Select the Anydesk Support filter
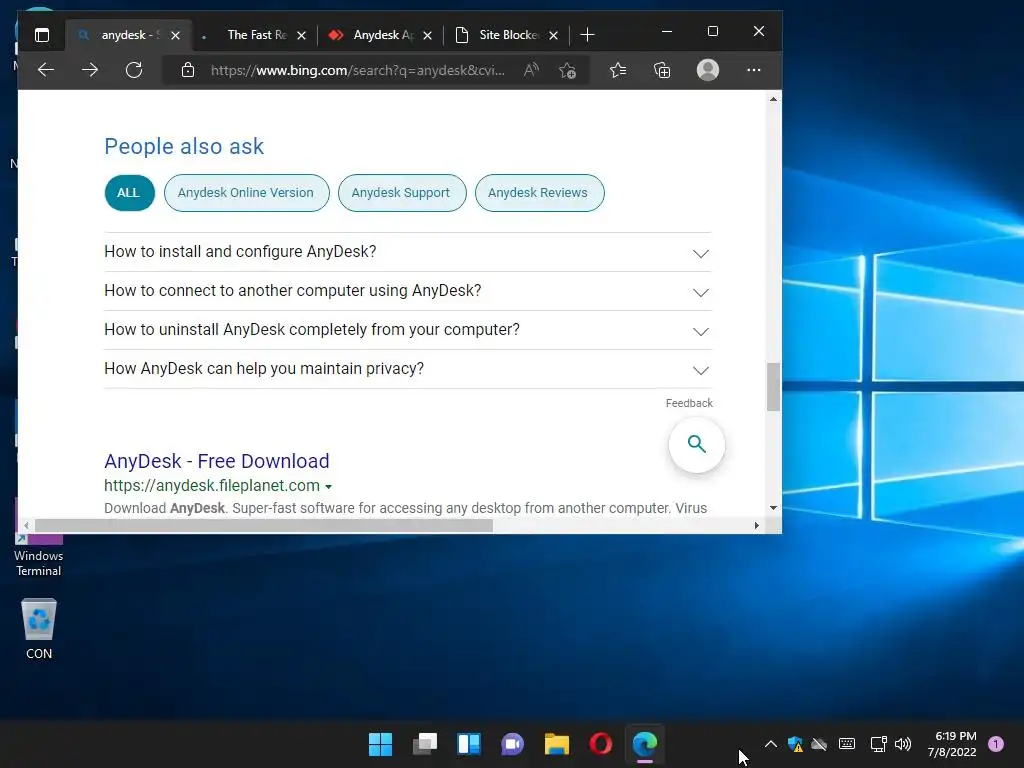 (402, 193)
